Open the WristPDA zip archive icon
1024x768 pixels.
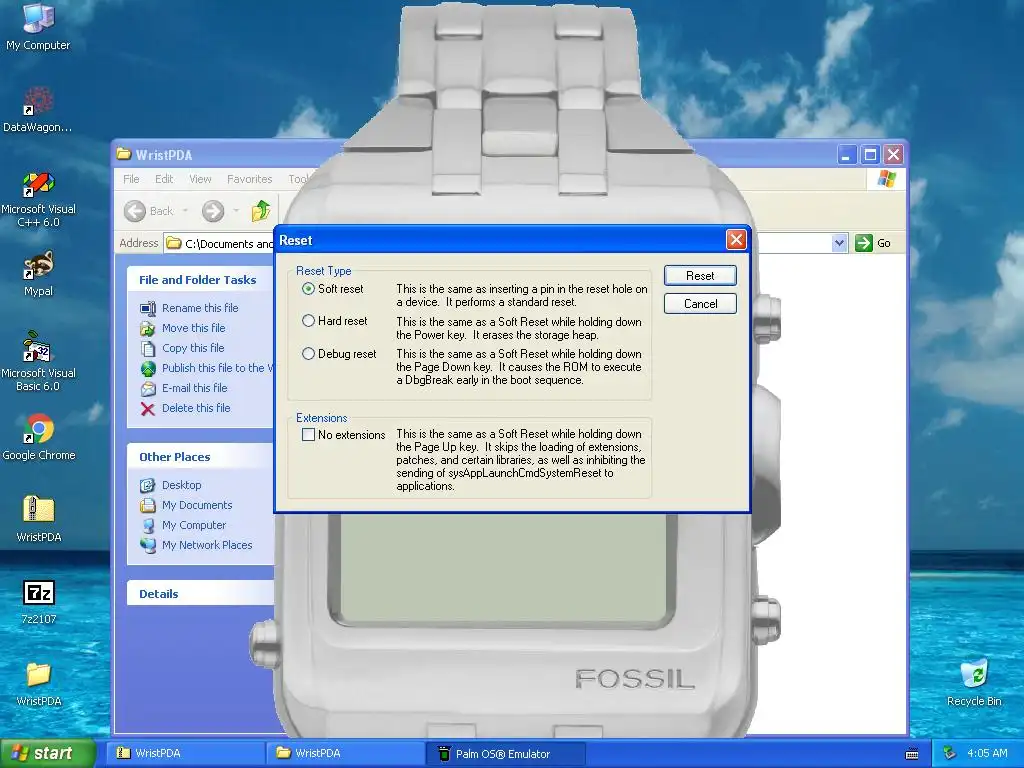tap(38, 519)
